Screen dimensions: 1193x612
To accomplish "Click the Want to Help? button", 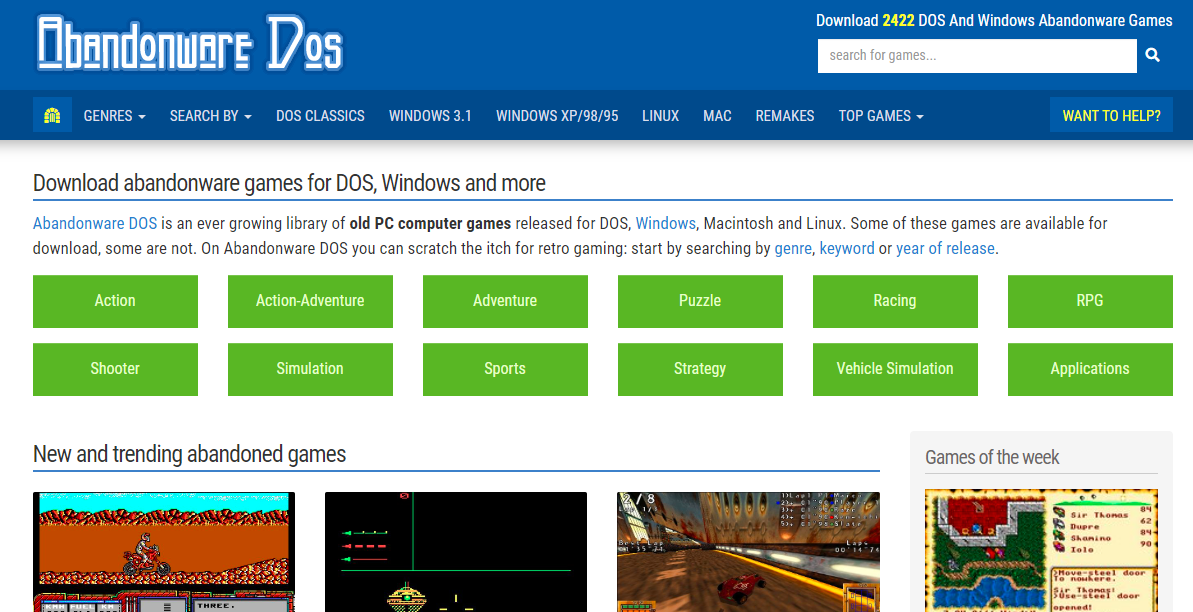I will coord(1112,116).
